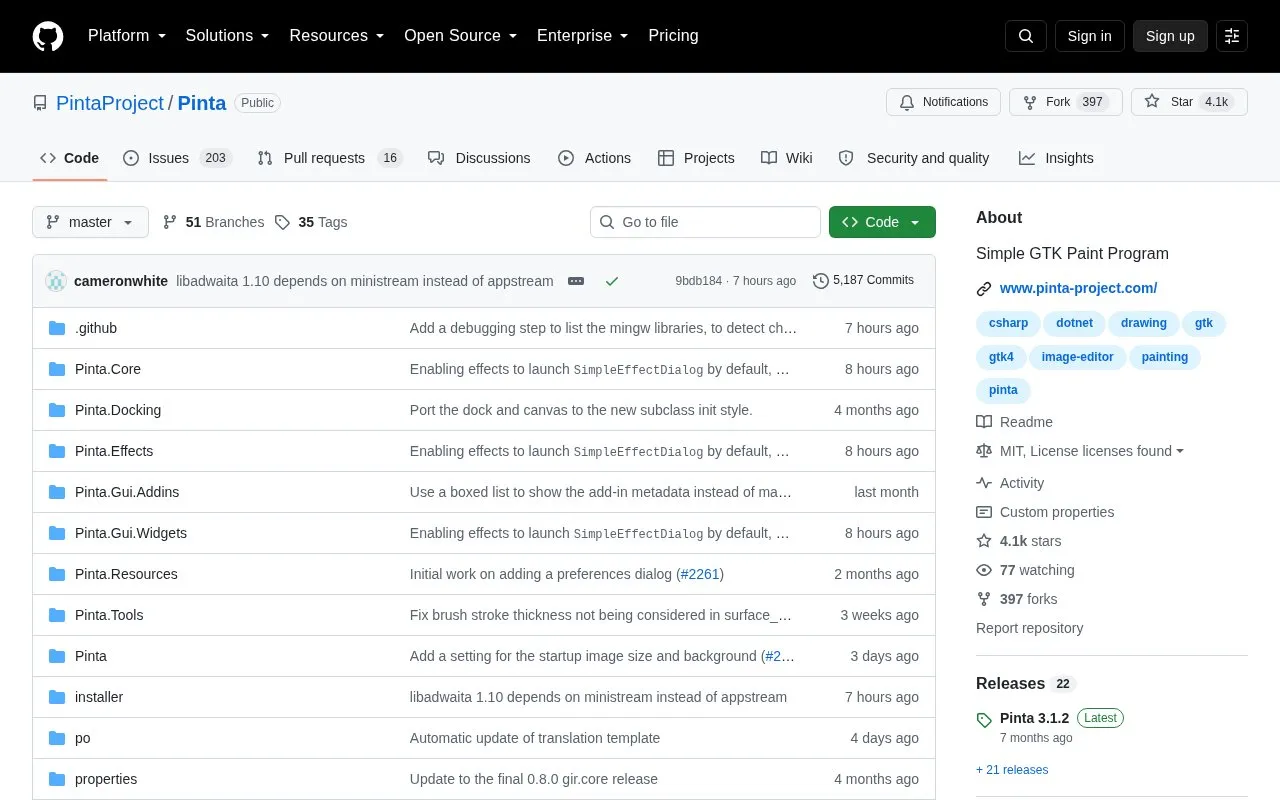This screenshot has height=800, width=1280.
Task: Open the search magnifier button
Action: click(x=1026, y=36)
